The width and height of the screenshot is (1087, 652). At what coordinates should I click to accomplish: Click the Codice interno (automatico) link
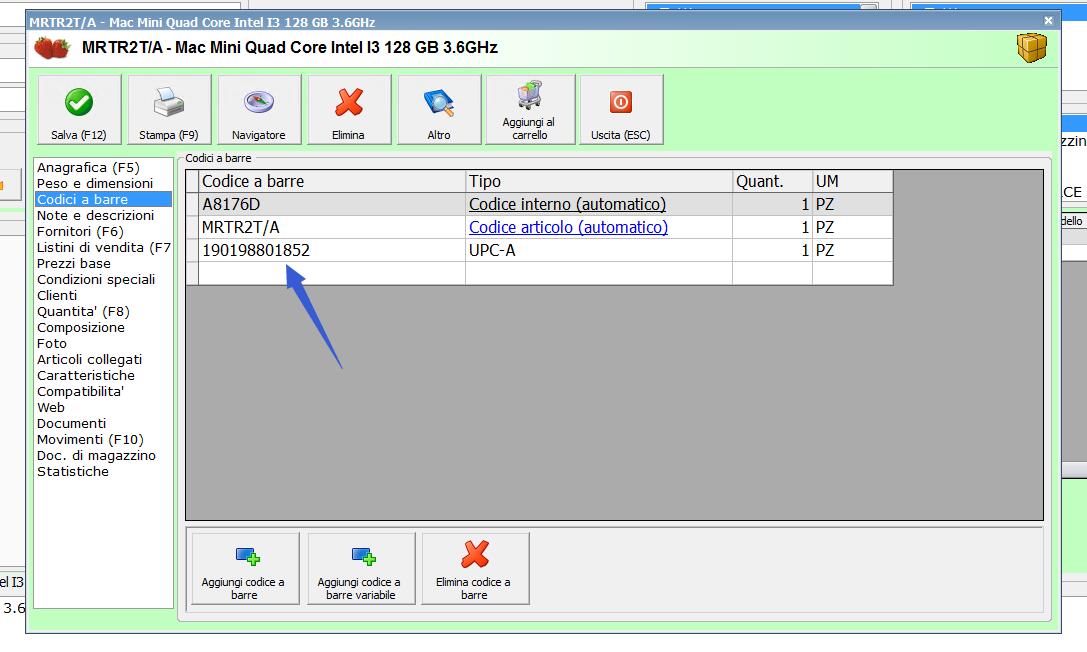[567, 204]
